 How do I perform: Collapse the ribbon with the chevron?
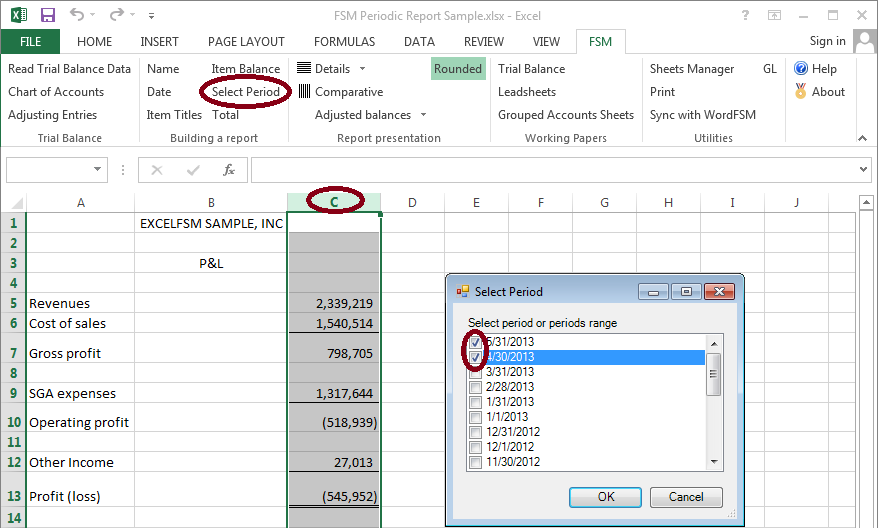(862, 138)
